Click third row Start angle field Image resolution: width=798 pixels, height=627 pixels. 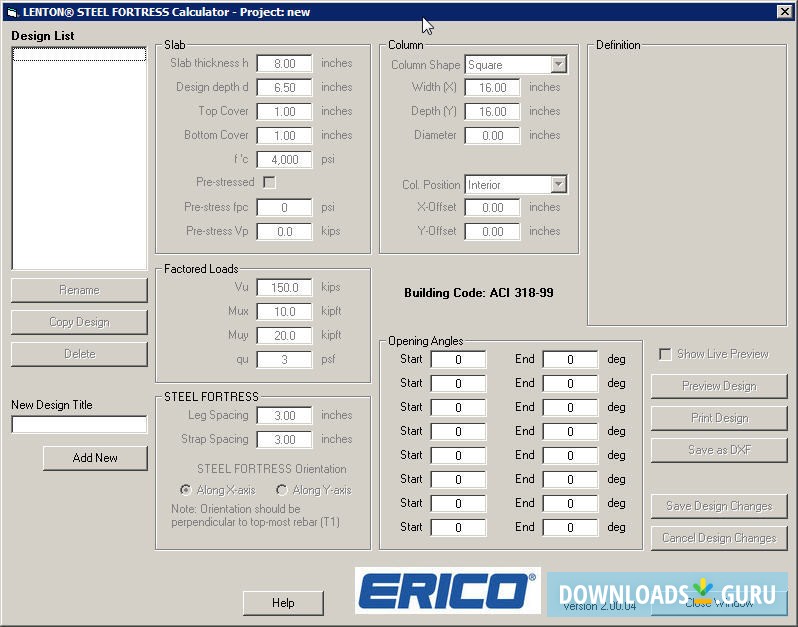[x=458, y=407]
